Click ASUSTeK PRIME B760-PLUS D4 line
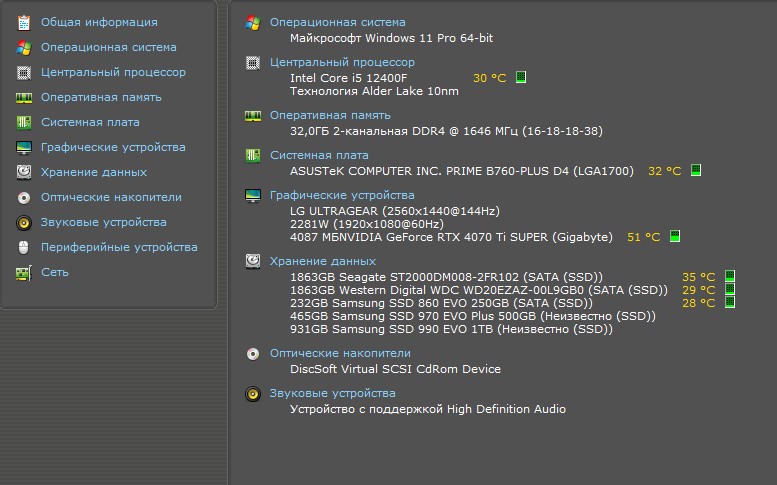Image resolution: width=777 pixels, height=485 pixels. pyautogui.click(x=462, y=171)
